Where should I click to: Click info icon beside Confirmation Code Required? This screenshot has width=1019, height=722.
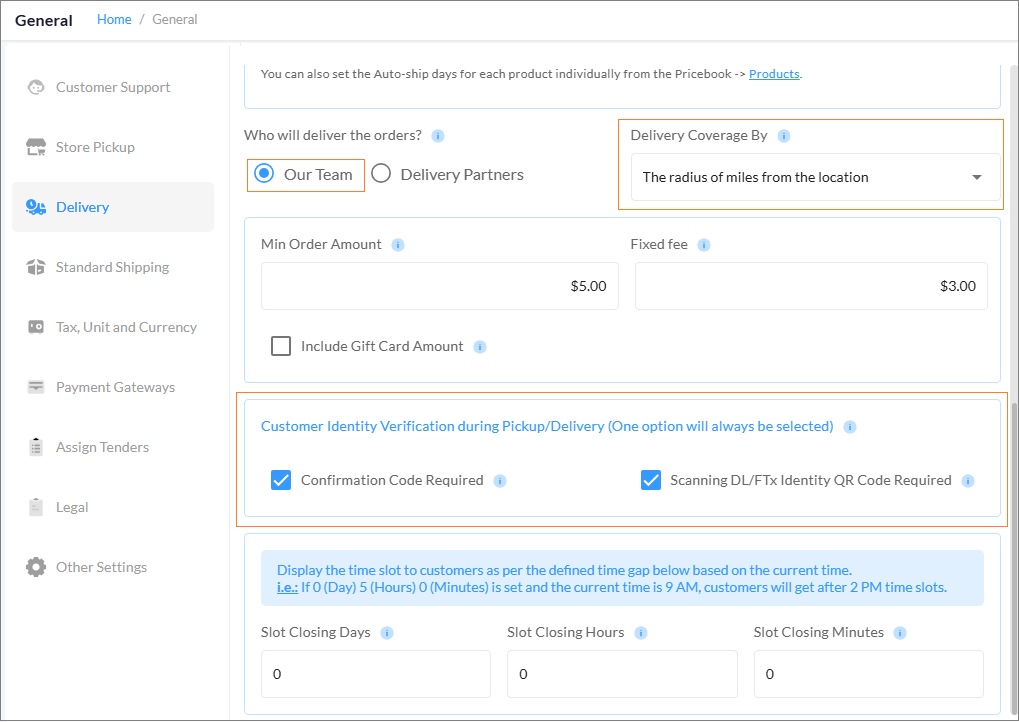(500, 481)
